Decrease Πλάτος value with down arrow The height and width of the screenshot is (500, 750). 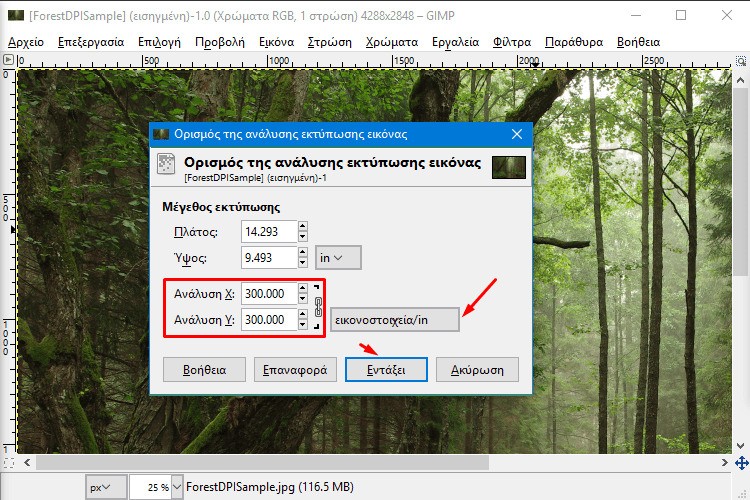[x=302, y=237]
